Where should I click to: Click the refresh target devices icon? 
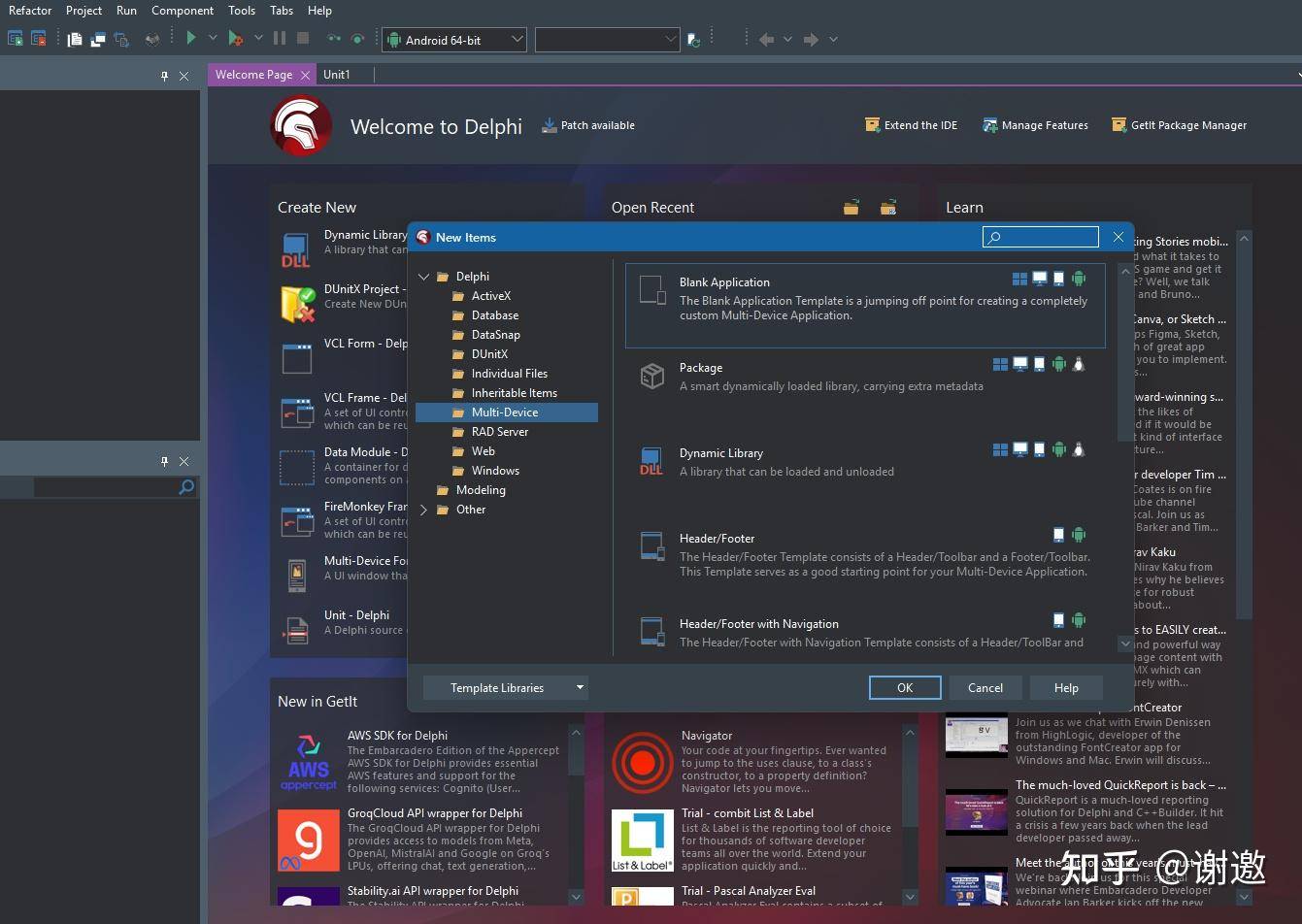click(693, 40)
